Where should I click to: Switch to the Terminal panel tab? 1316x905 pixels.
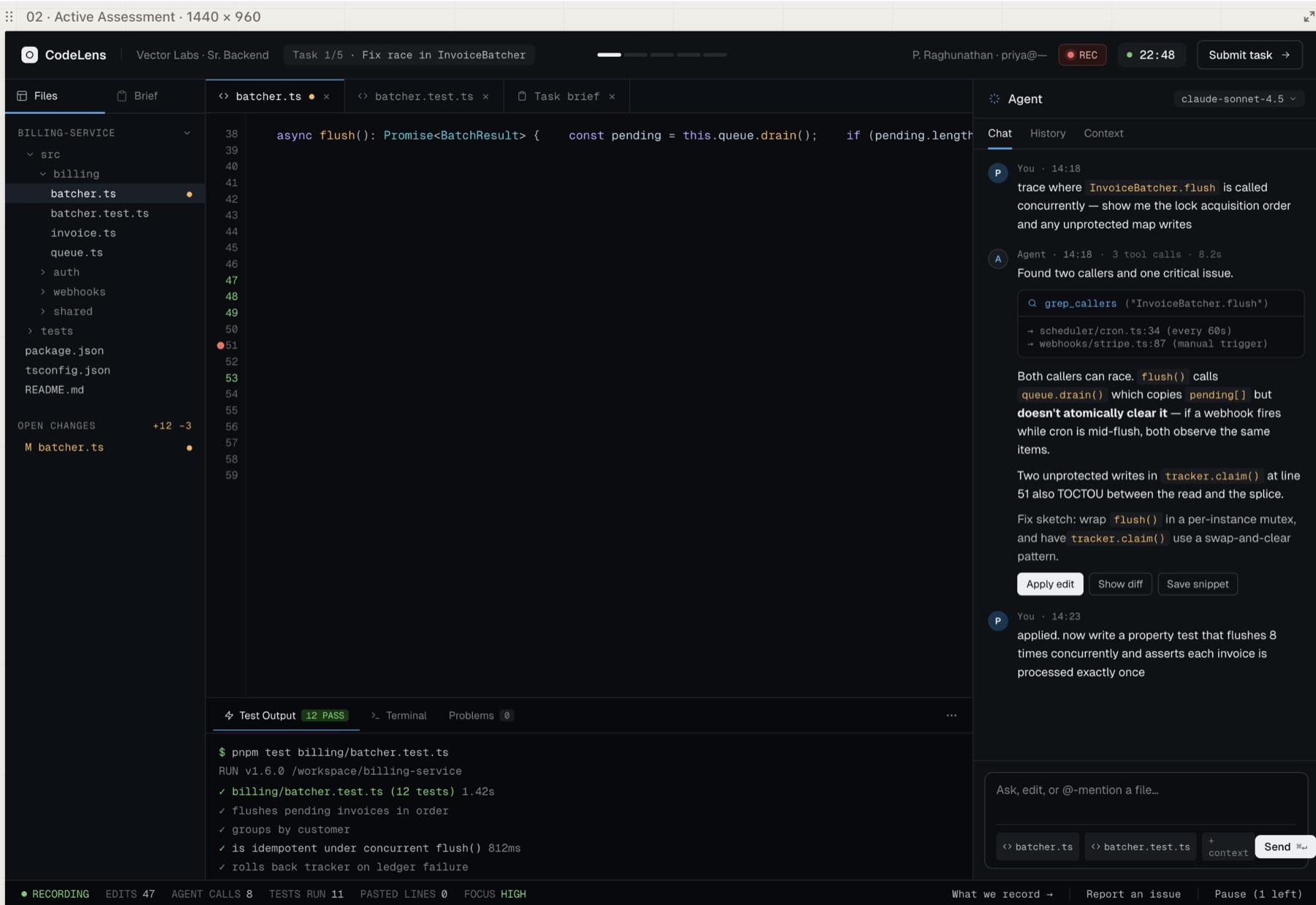coord(399,716)
